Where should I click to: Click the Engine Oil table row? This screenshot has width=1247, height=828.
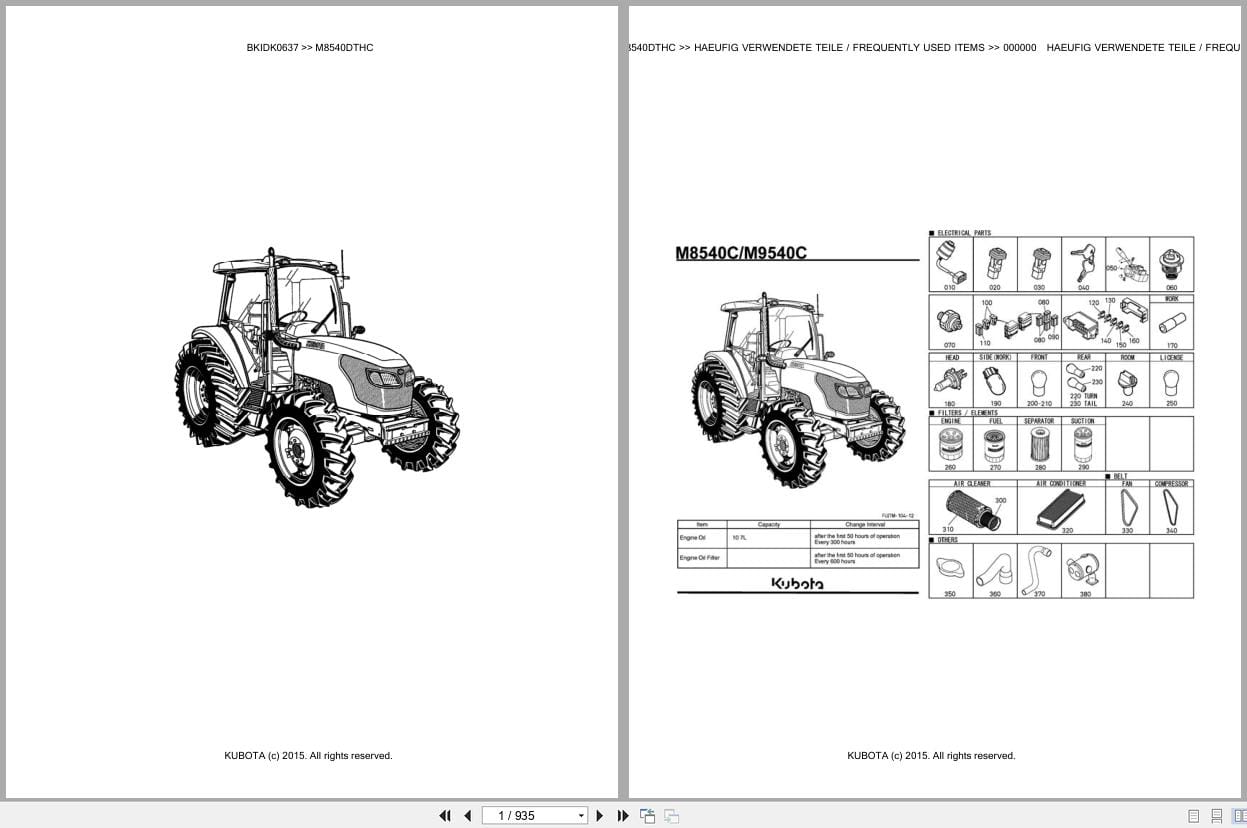[x=797, y=539]
